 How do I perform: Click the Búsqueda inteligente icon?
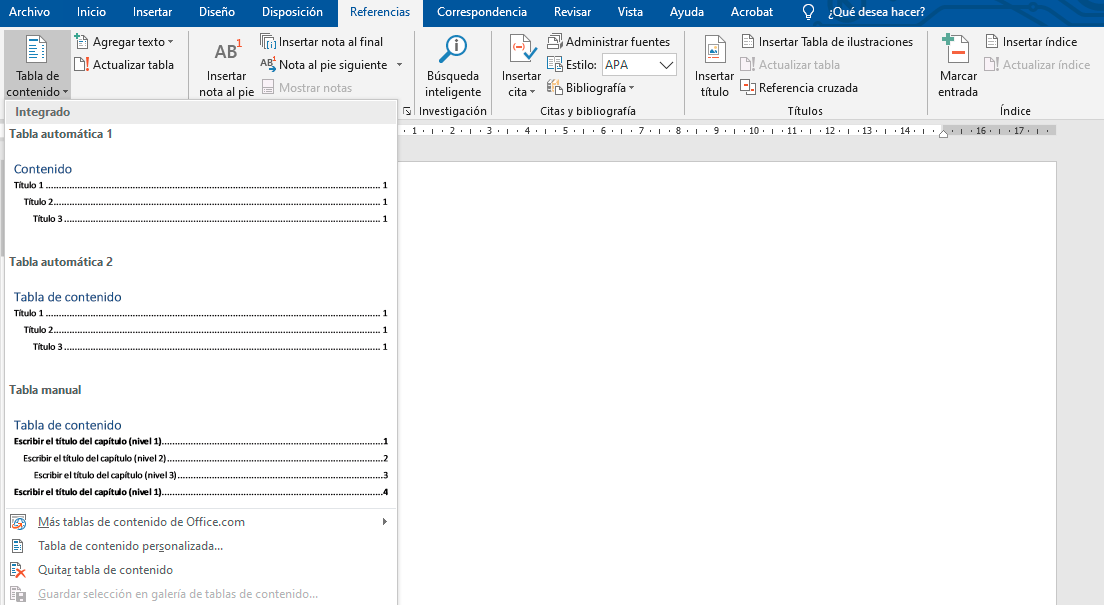(x=453, y=50)
